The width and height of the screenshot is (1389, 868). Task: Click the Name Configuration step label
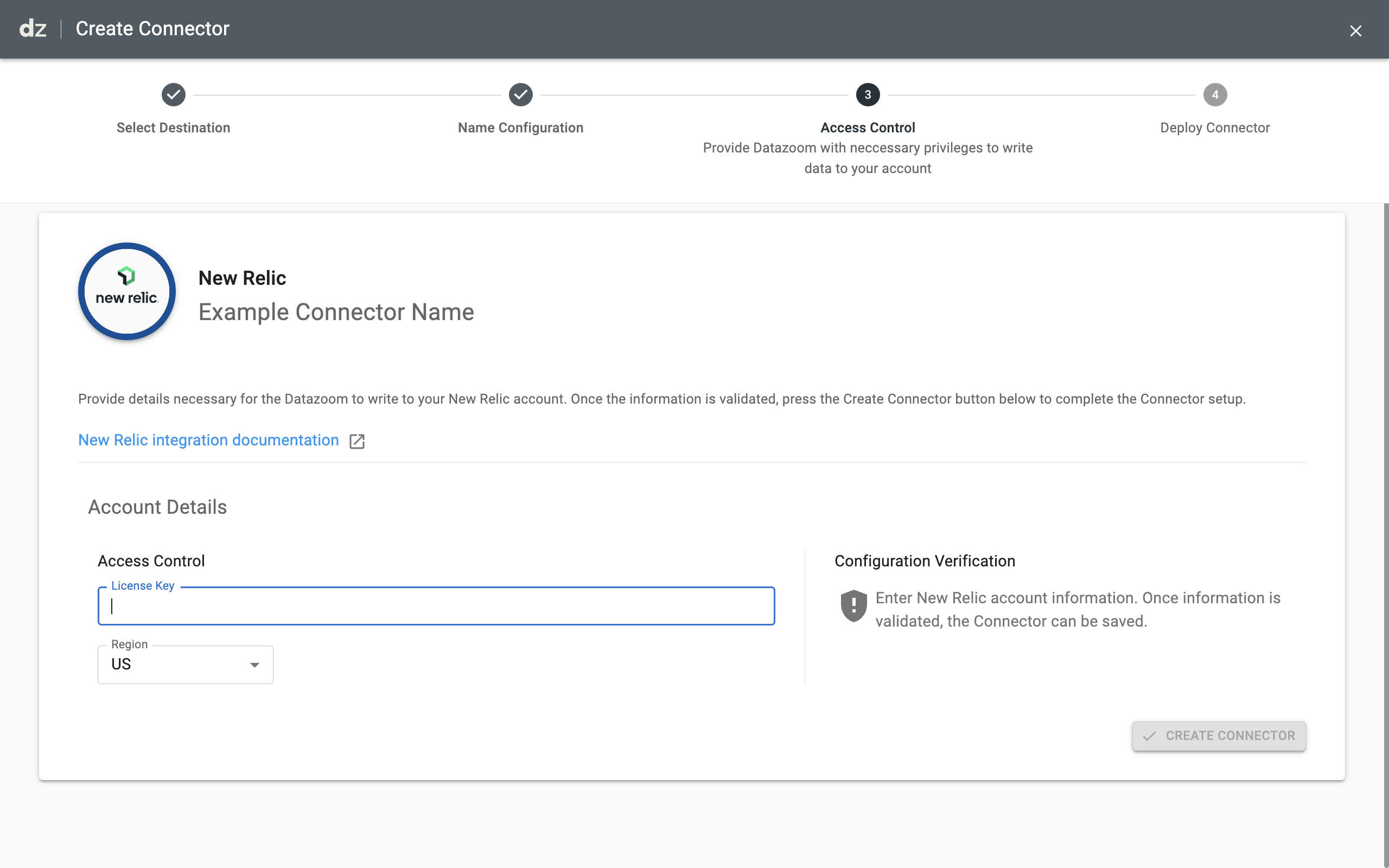pyautogui.click(x=520, y=127)
